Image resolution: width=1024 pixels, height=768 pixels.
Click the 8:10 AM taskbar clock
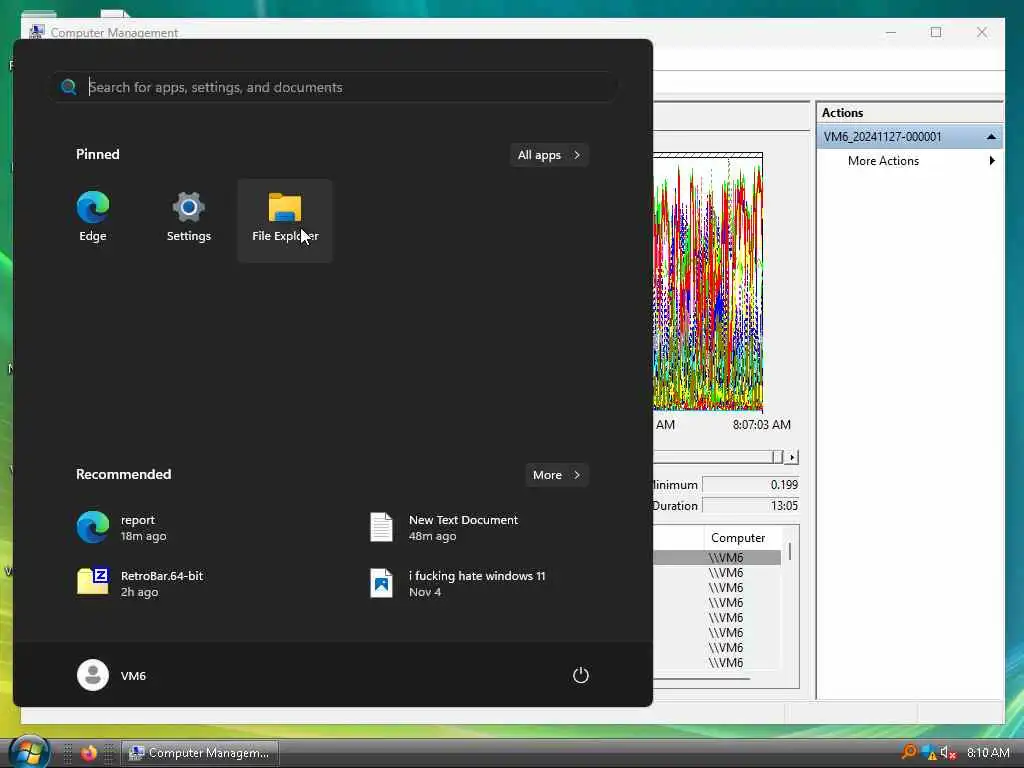tap(988, 753)
